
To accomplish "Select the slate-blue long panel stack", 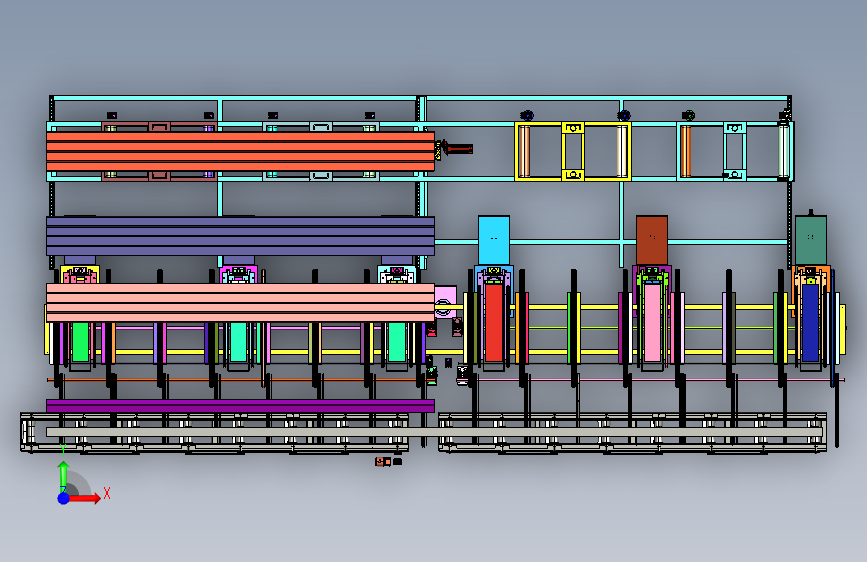I will pos(241,236).
